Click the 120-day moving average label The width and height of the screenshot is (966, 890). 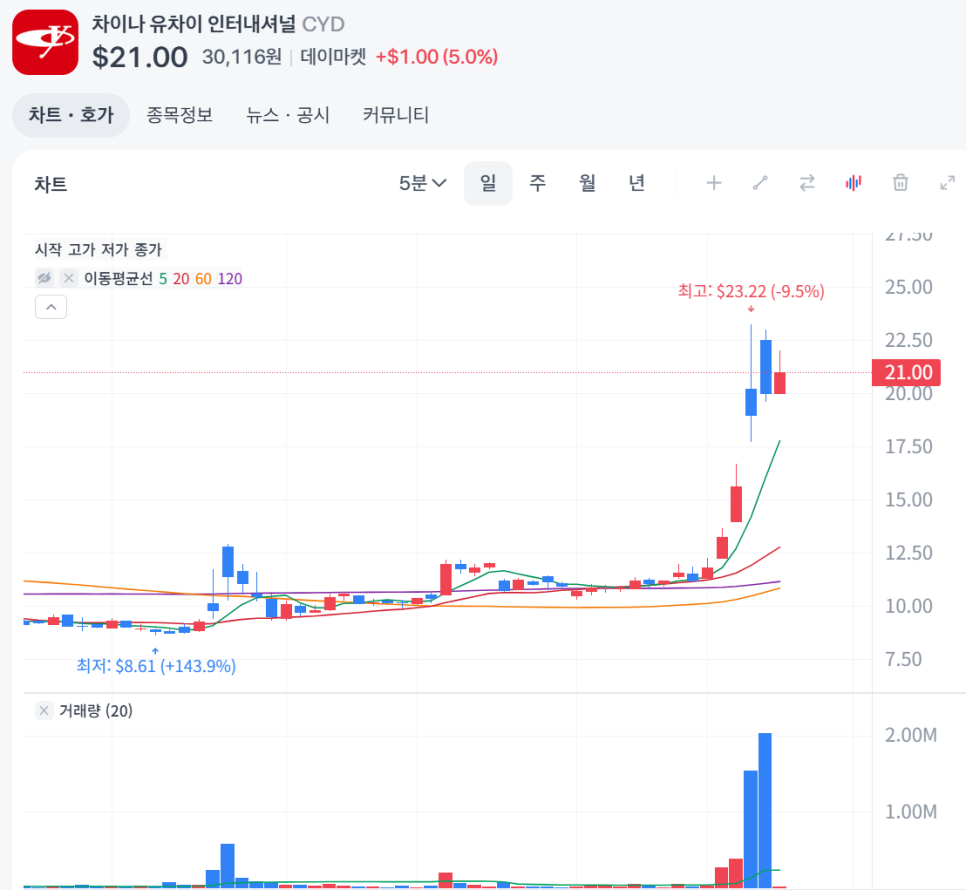(230, 279)
